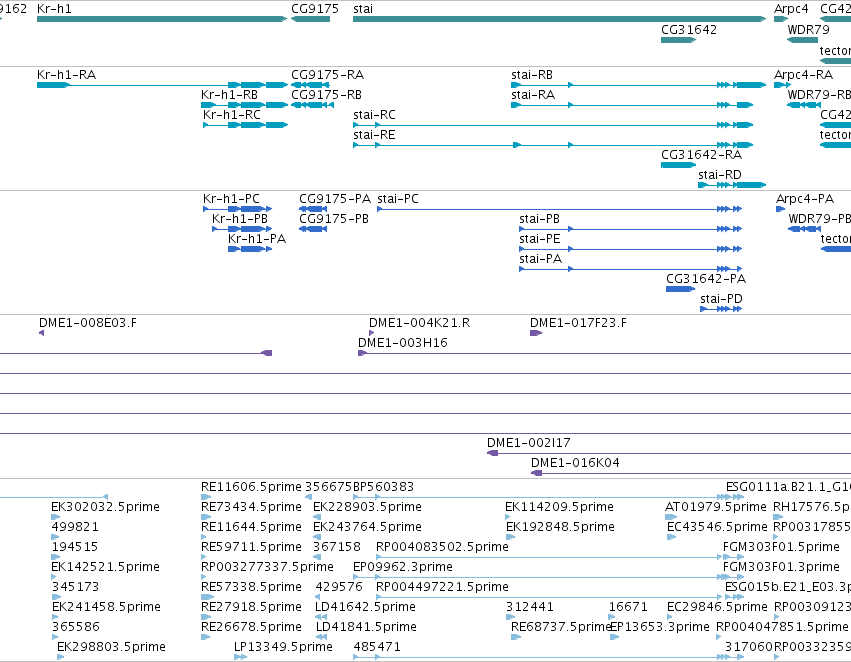Select transcript stai-RA

pos(632,105)
